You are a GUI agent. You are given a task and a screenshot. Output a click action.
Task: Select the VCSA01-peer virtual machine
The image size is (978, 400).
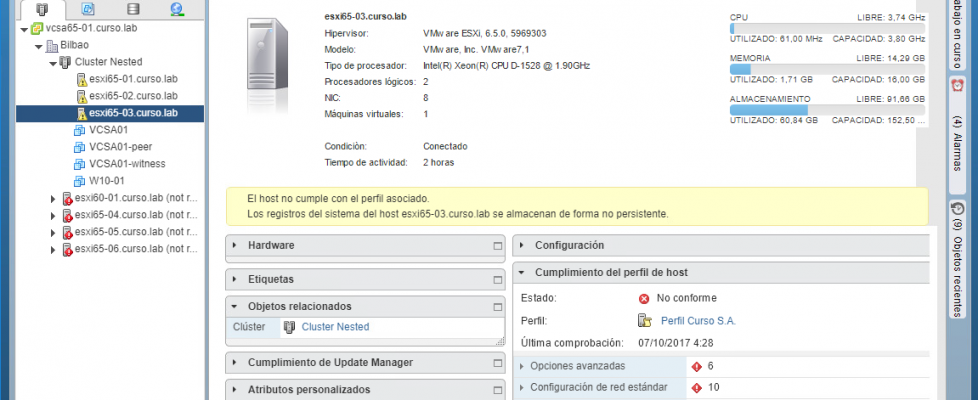120,147
